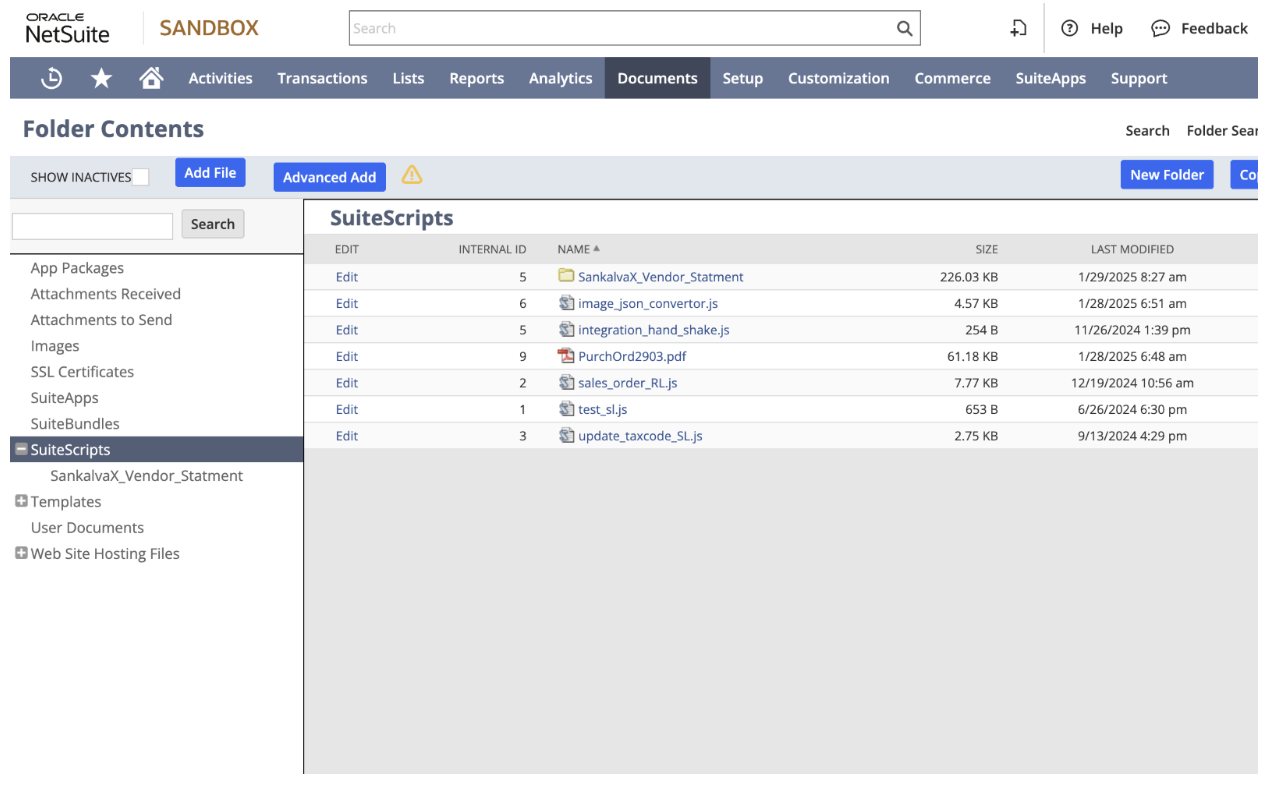Screen dimensions: 1262x790
Task: Click the image_json_convertor.js file icon
Action: [x=566, y=303]
